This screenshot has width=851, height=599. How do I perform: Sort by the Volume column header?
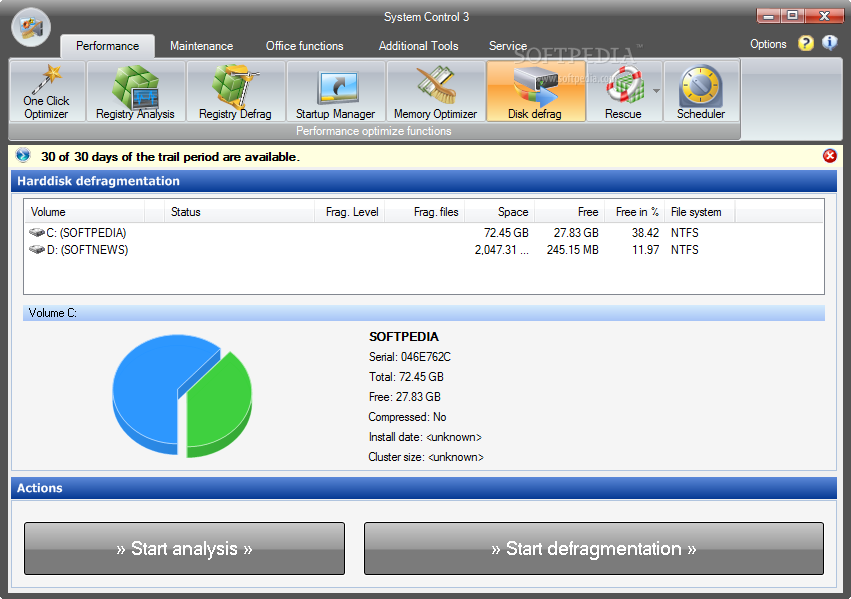pyautogui.click(x=84, y=212)
